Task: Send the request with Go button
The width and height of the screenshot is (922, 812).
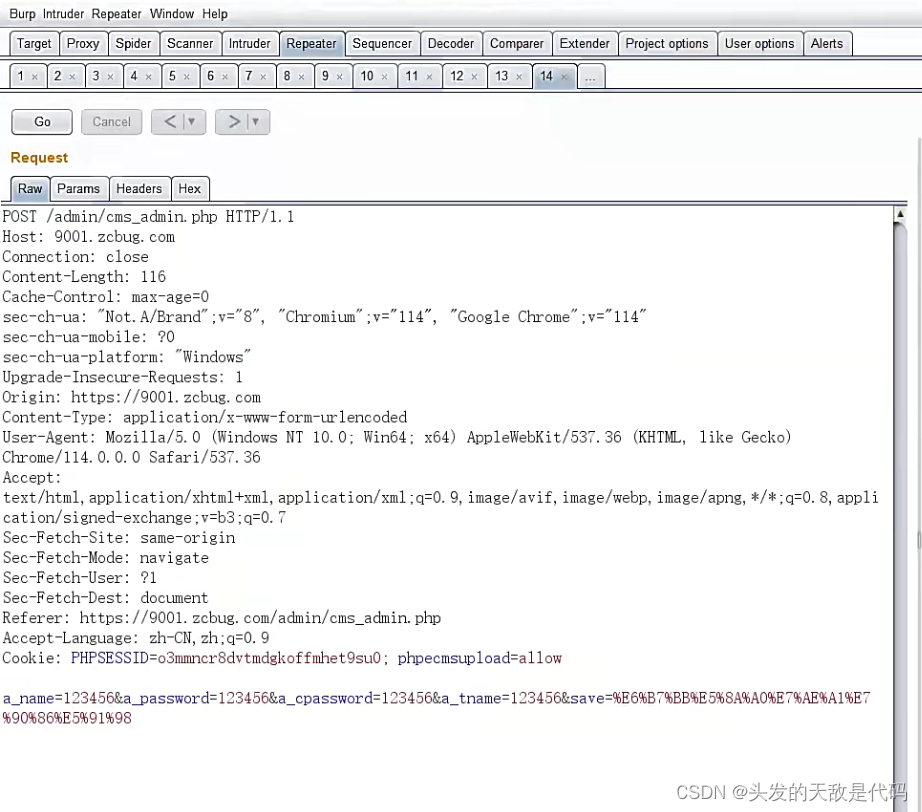Action: pyautogui.click(x=42, y=122)
